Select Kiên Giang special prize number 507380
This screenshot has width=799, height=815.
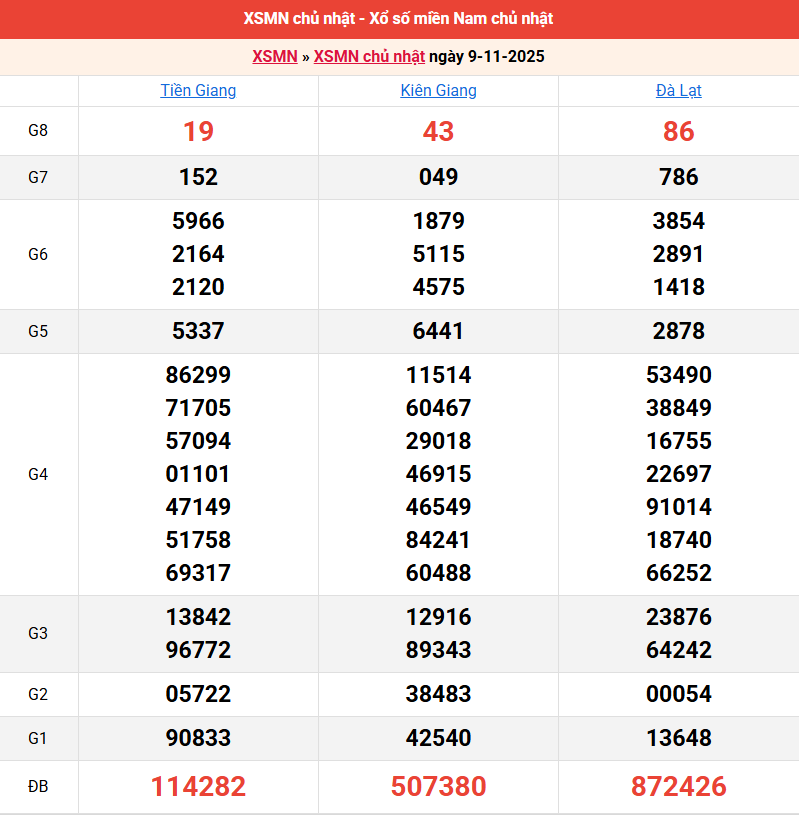(438, 786)
